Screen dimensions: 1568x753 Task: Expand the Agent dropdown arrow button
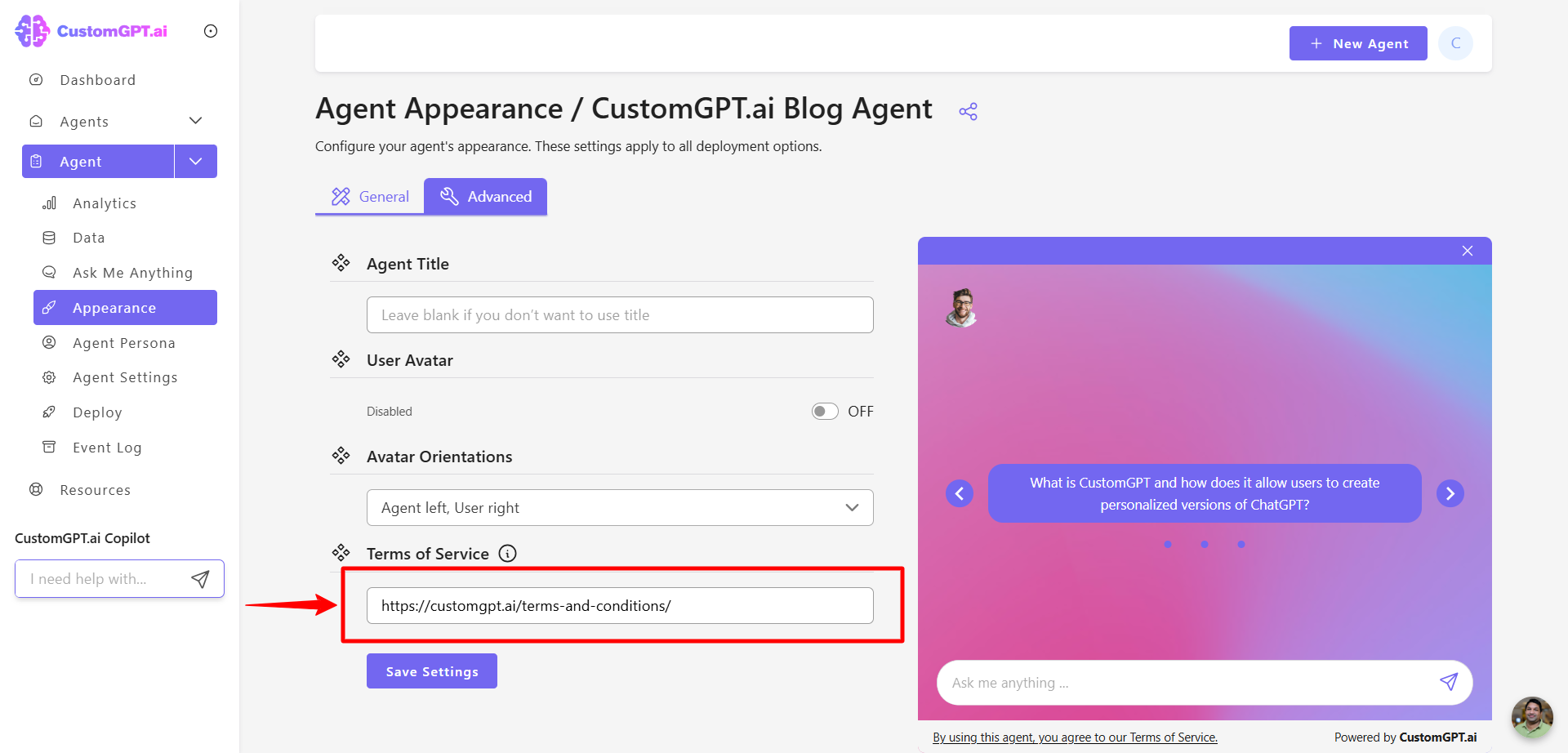click(196, 161)
